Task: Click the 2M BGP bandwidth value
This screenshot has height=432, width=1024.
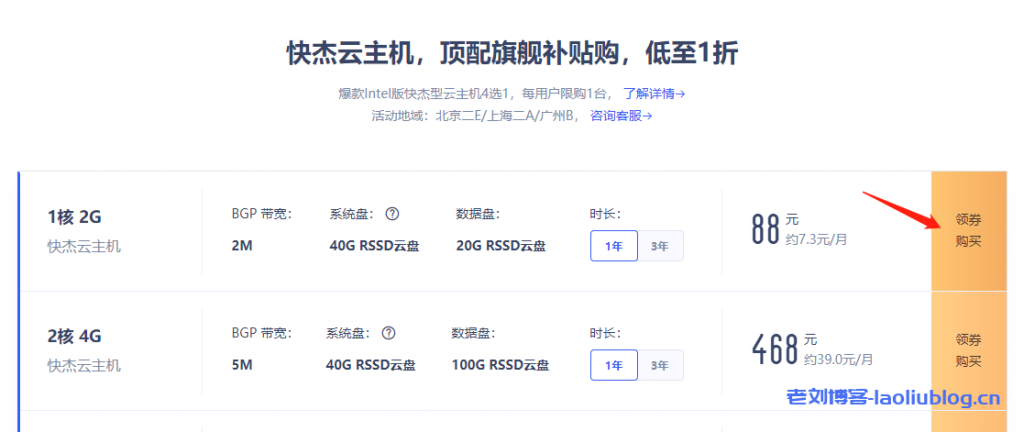Action: [242, 246]
